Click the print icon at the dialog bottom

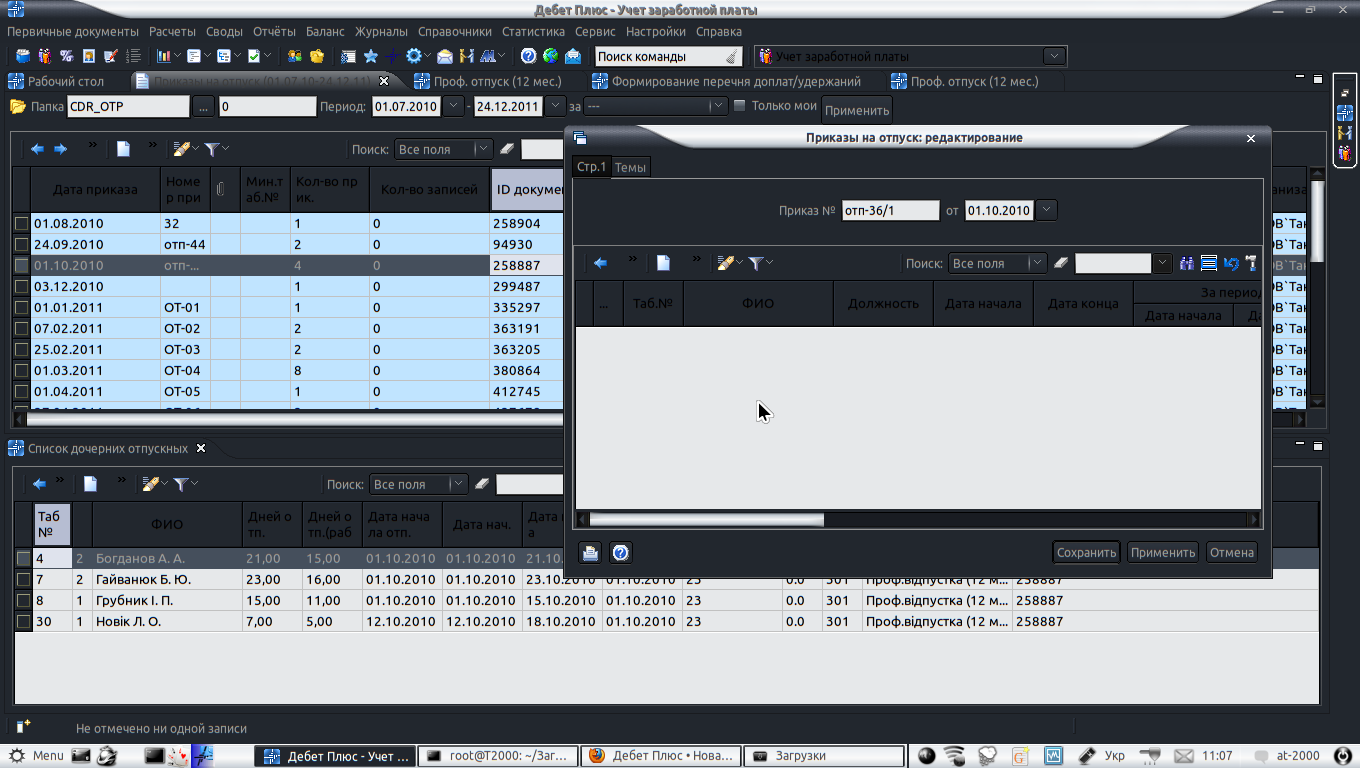[590, 552]
